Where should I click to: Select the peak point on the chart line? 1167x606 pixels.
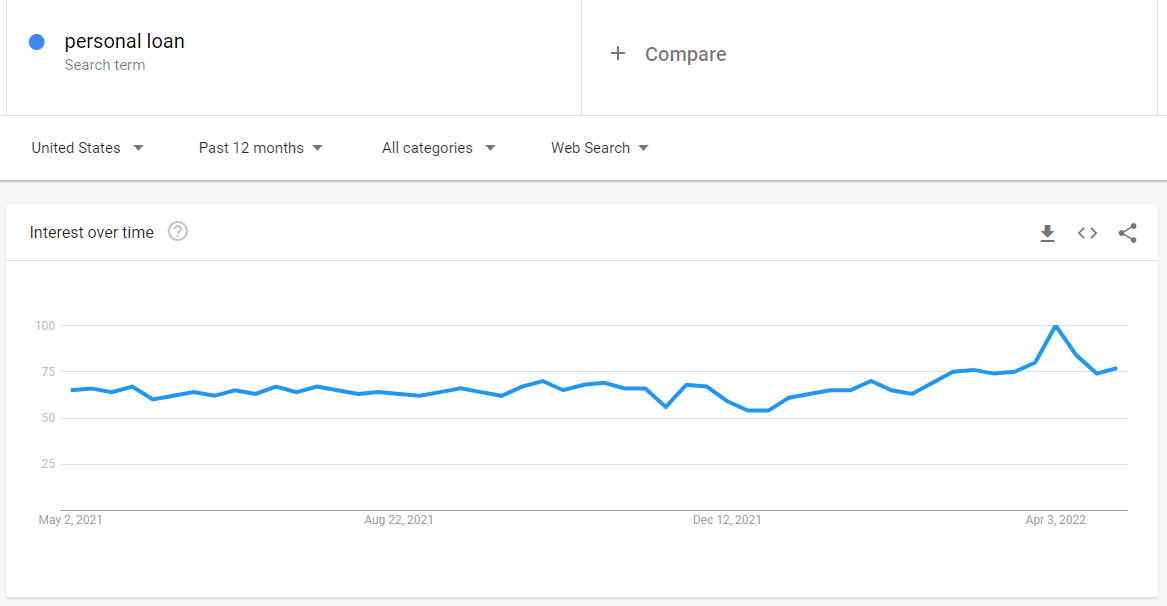coord(1055,326)
